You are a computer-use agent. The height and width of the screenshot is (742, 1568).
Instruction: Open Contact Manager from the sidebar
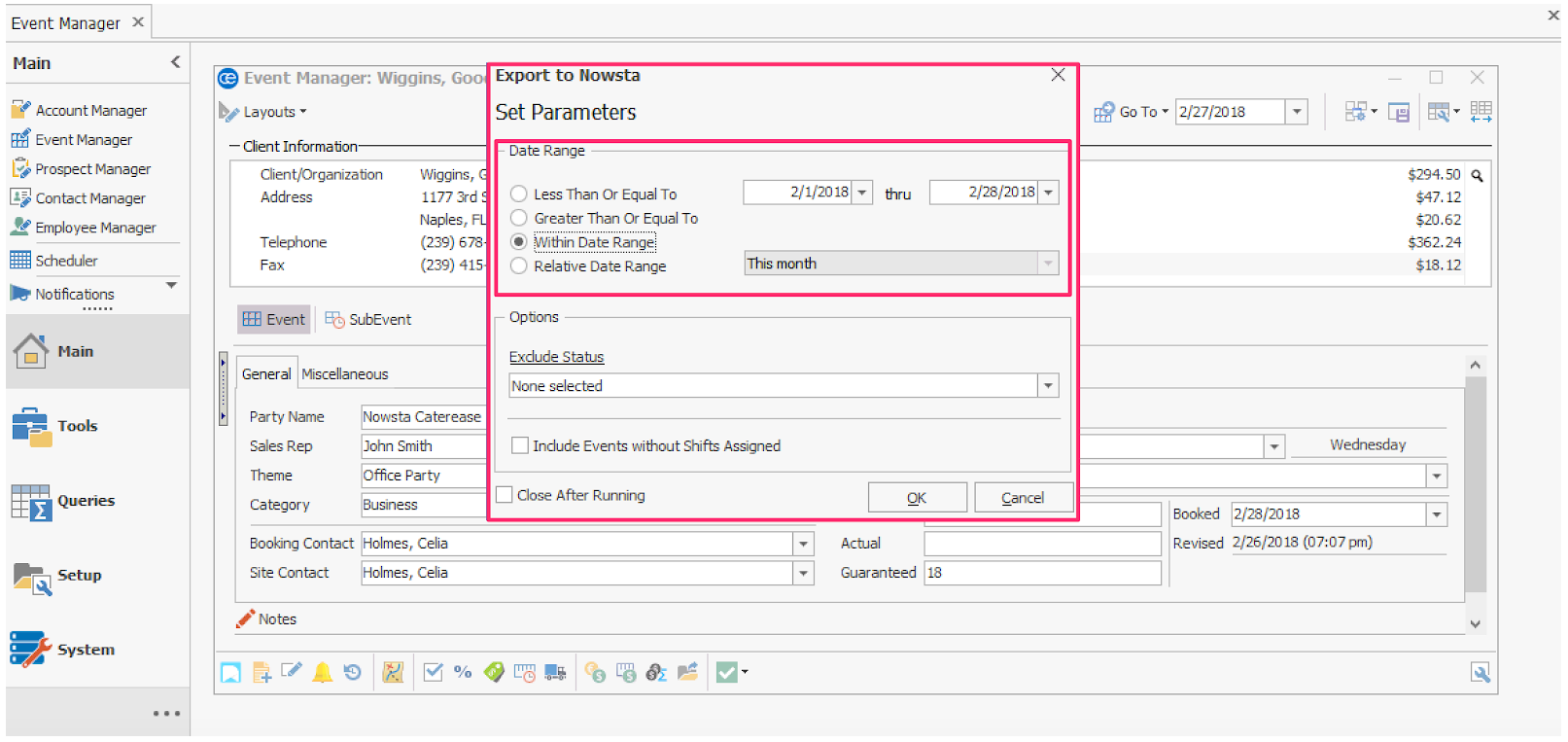pos(78,197)
